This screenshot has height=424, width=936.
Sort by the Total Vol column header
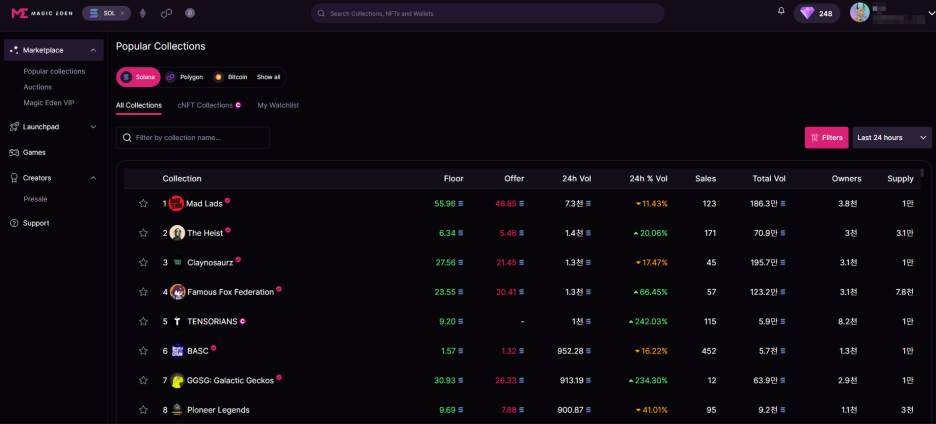coord(768,179)
